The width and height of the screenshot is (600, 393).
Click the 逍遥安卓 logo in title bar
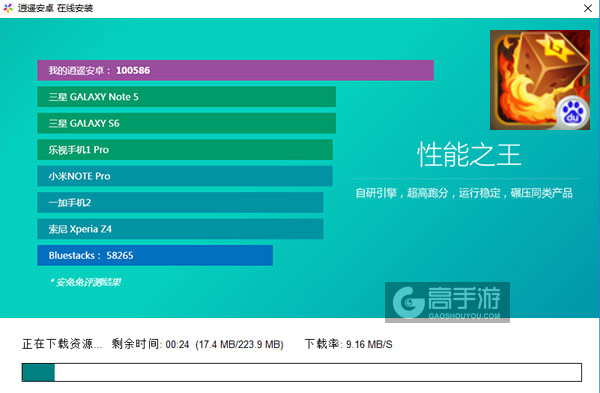tap(8, 8)
